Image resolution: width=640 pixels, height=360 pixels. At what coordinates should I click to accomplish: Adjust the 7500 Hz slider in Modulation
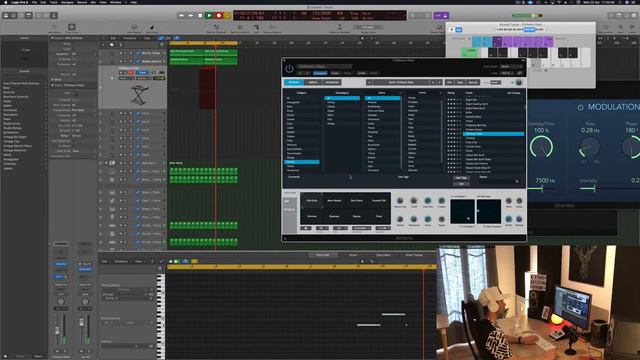(542, 188)
